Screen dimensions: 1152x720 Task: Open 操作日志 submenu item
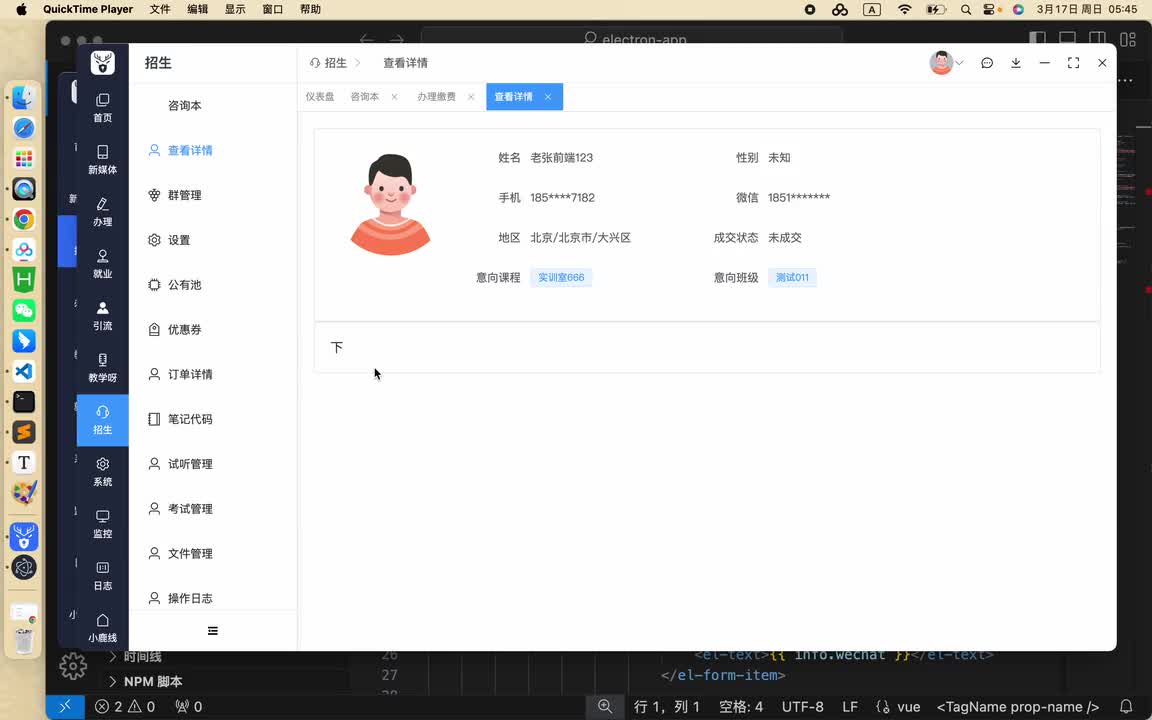190,599
